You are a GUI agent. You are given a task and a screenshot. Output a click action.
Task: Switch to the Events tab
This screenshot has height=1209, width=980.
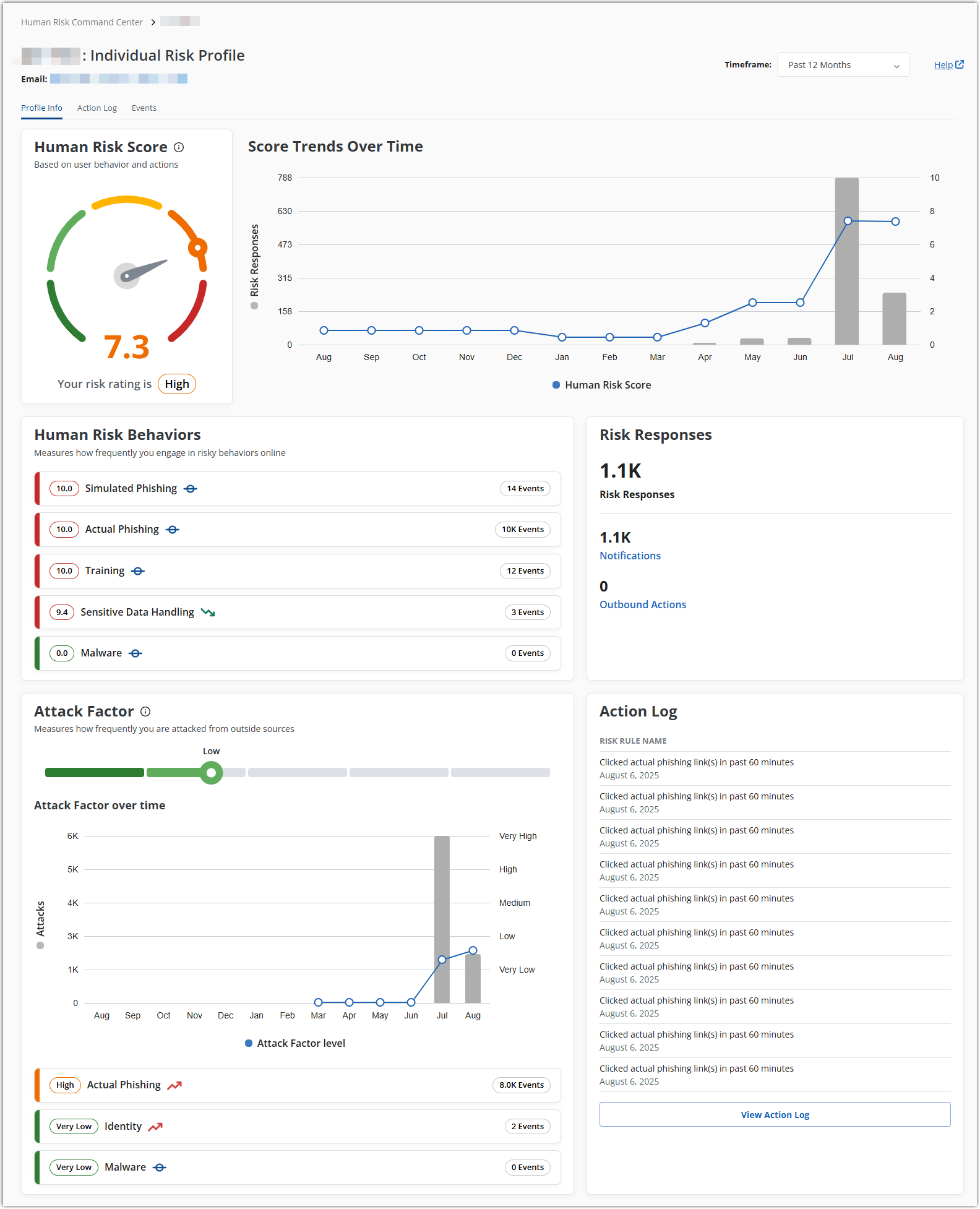tap(144, 108)
